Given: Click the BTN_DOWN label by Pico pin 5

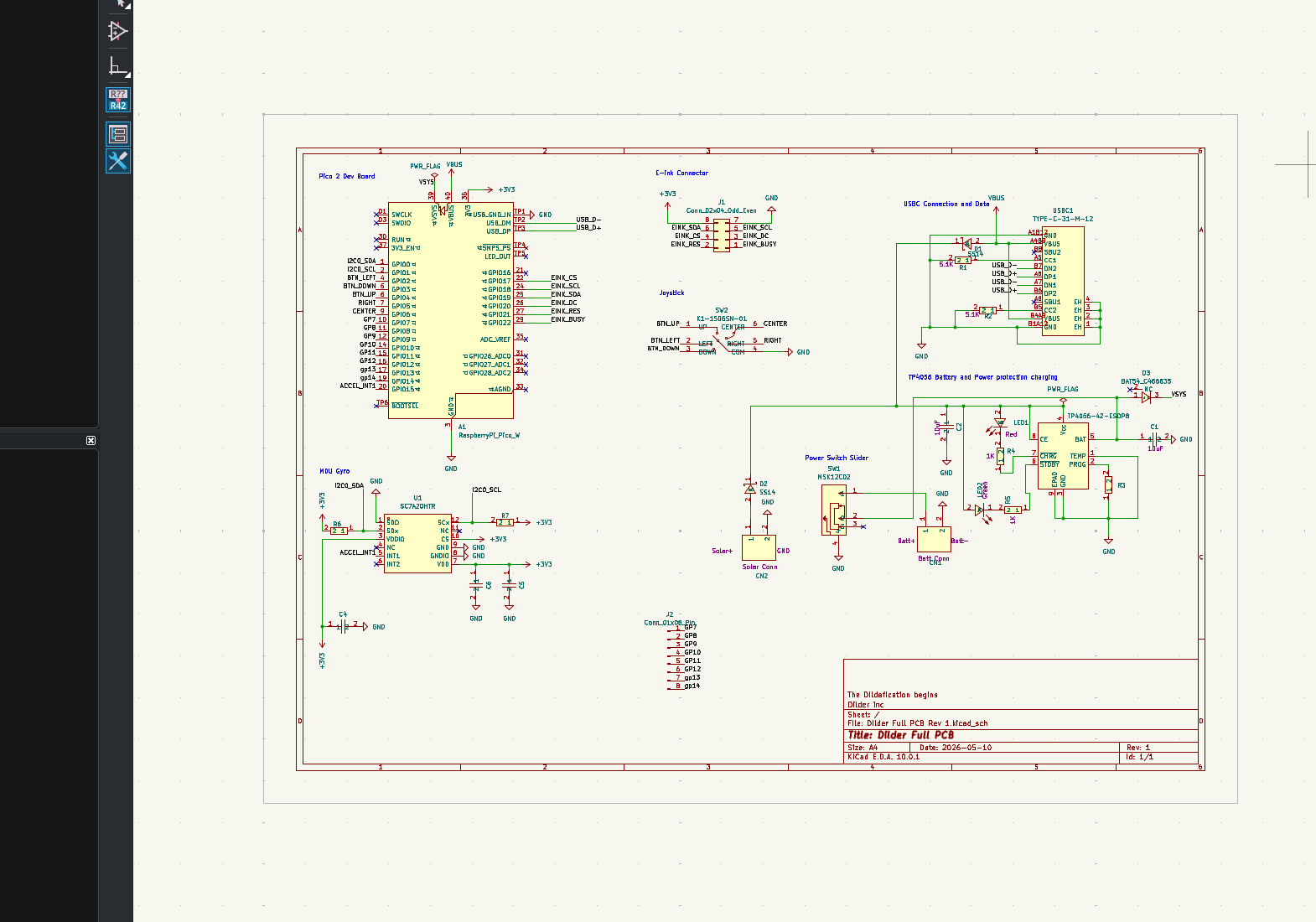Looking at the screenshot, I should point(360,286).
